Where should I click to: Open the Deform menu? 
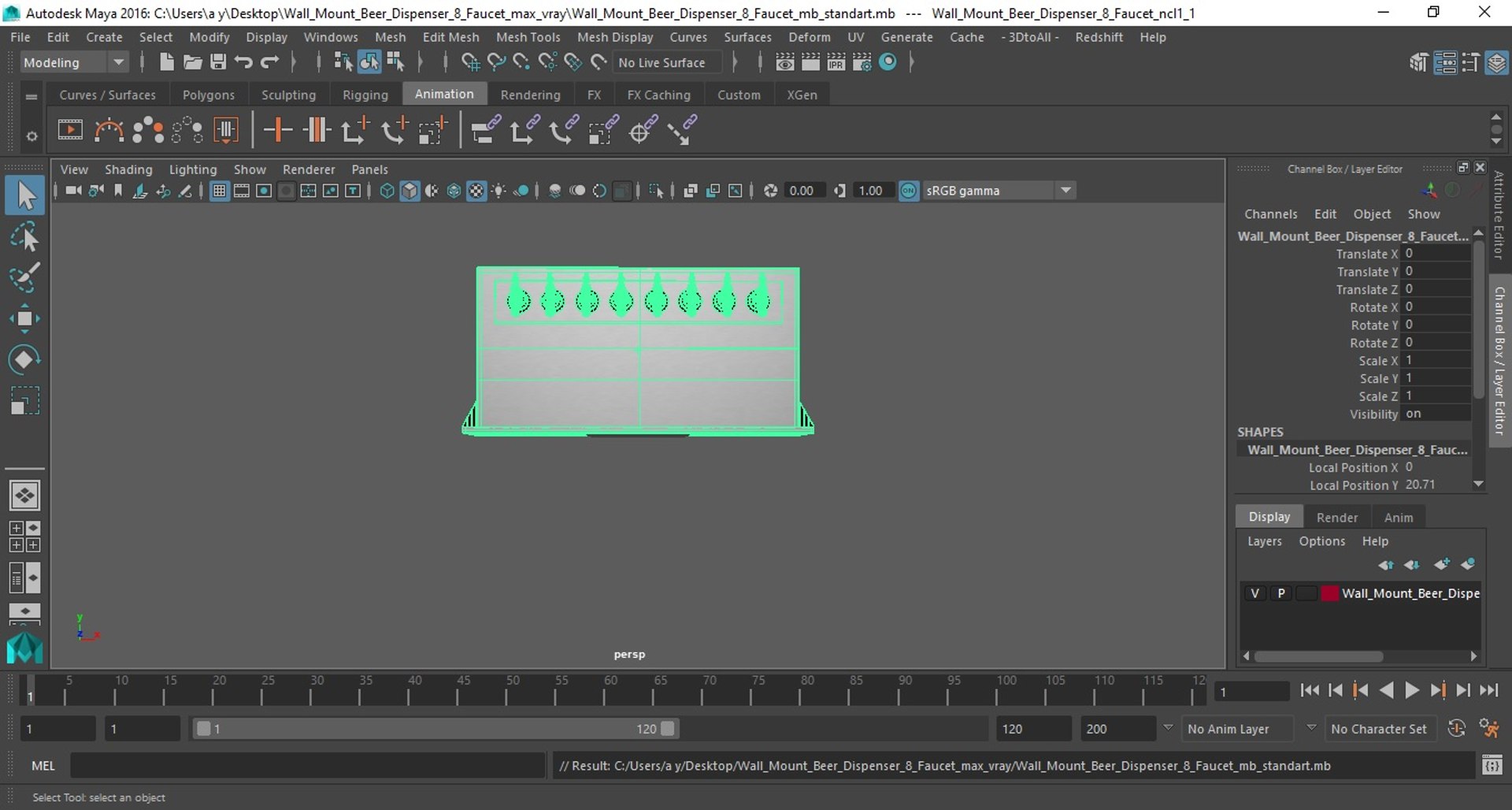810,37
